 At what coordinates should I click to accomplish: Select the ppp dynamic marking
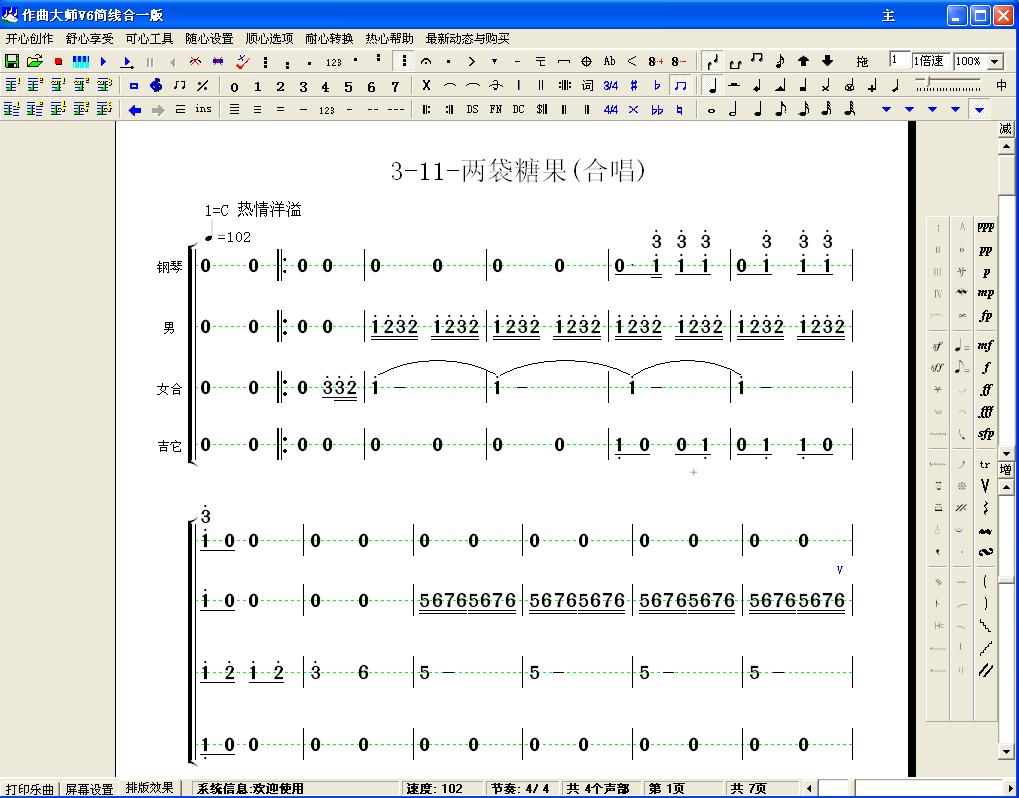click(985, 227)
